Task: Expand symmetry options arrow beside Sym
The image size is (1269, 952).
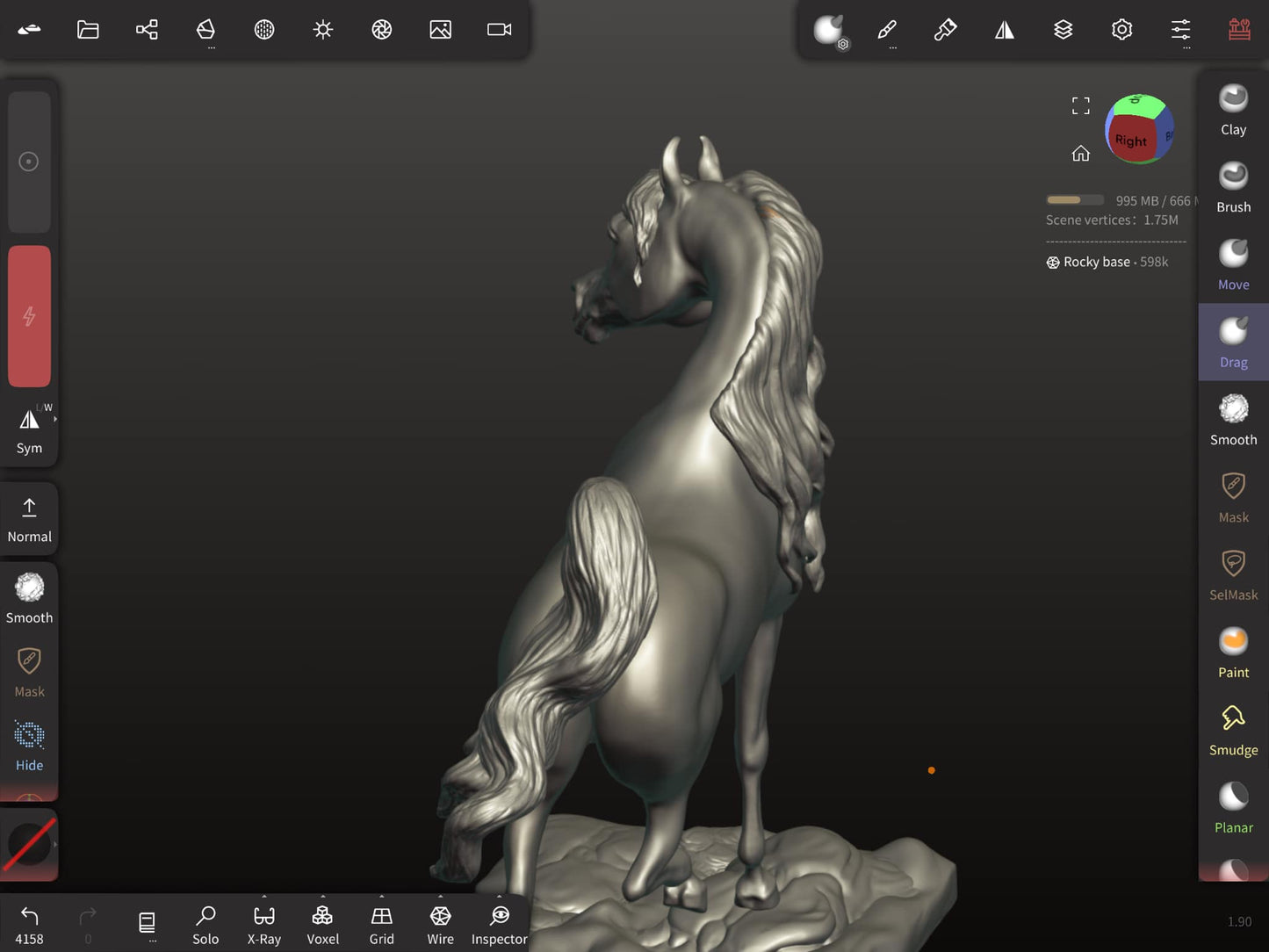Action: pos(55,420)
